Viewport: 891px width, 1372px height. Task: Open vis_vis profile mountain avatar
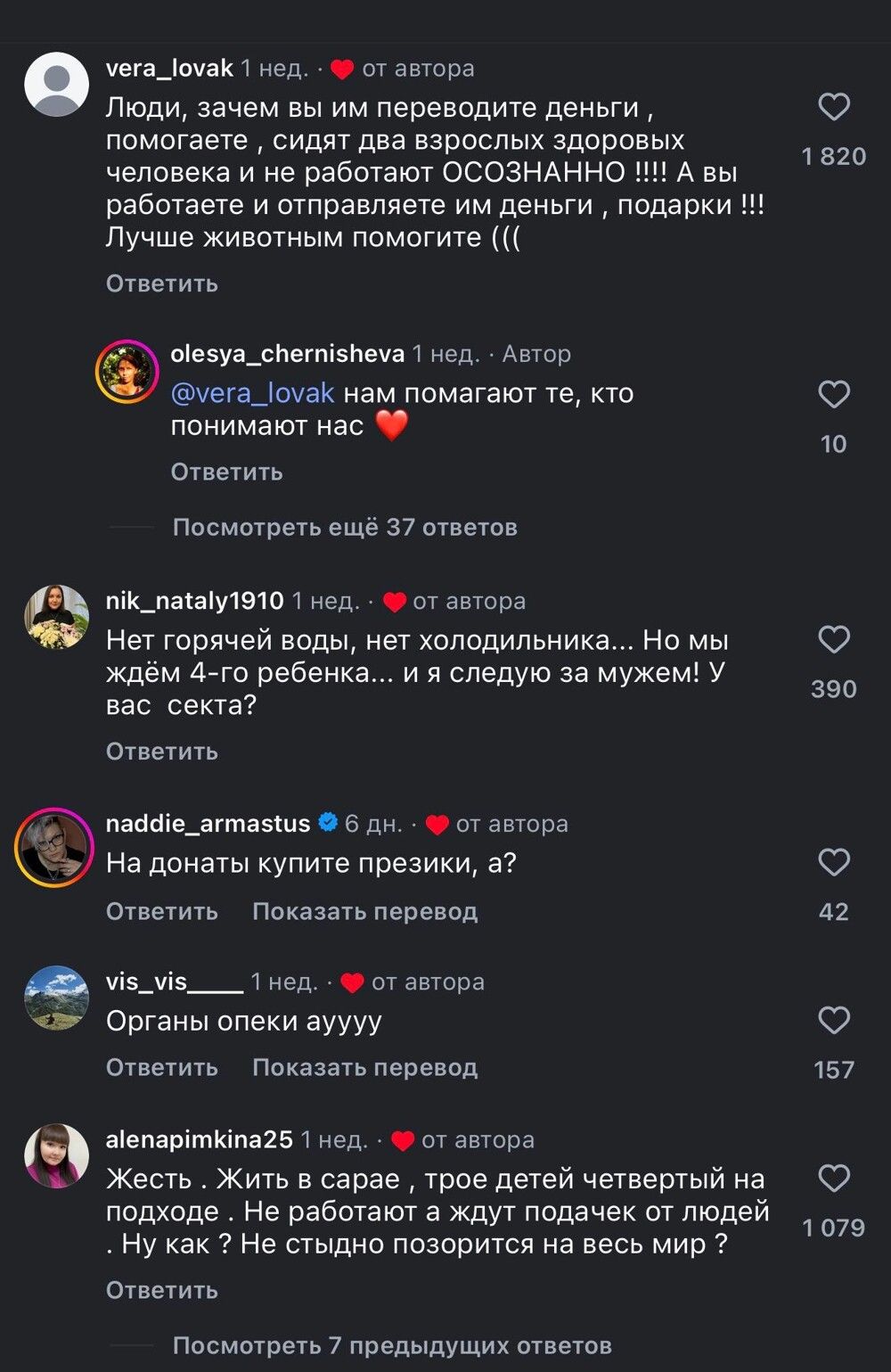pyautogui.click(x=56, y=998)
